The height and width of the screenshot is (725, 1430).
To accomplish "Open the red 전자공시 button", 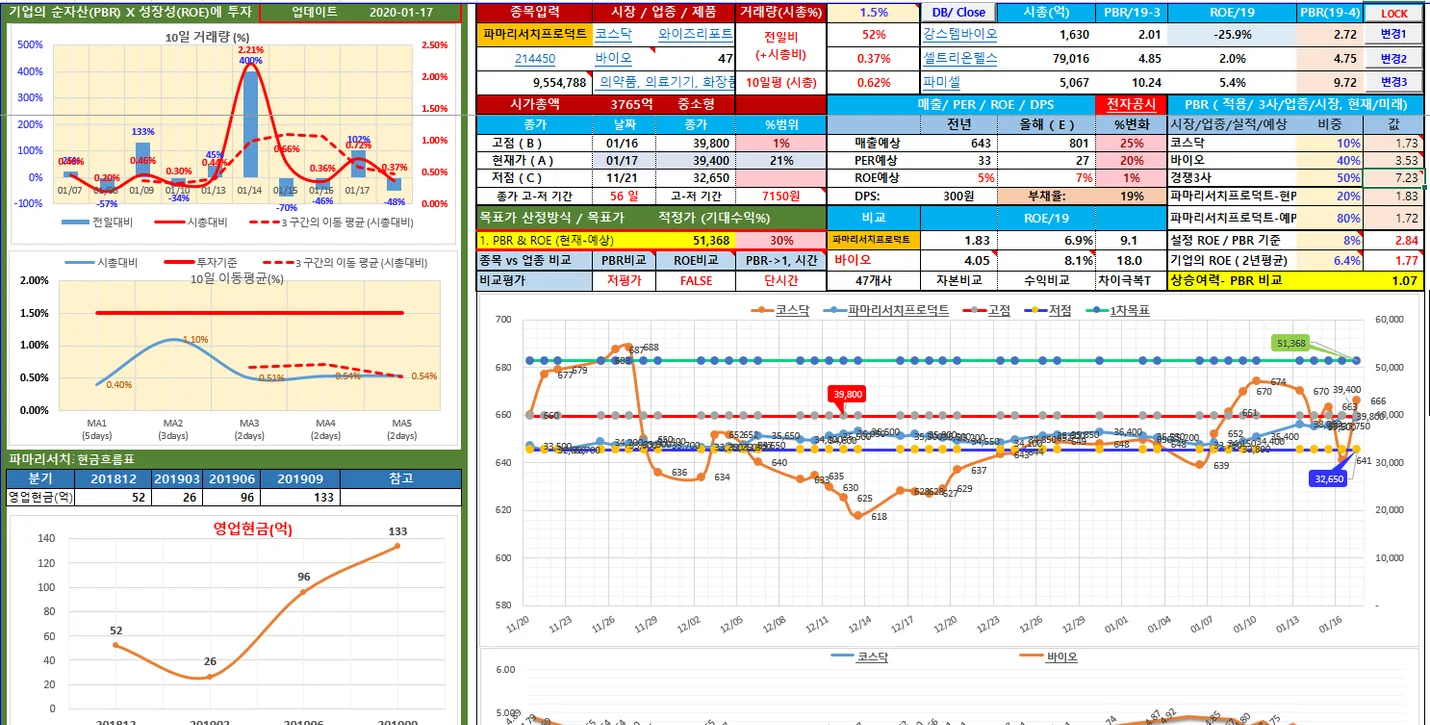I will click(x=1132, y=104).
